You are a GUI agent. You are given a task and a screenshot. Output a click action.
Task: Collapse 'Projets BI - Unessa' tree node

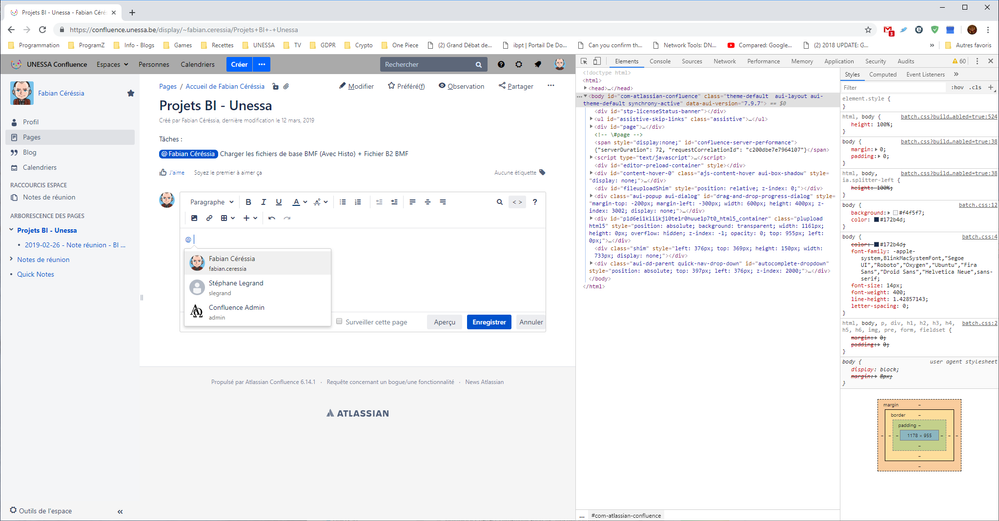pos(11,230)
